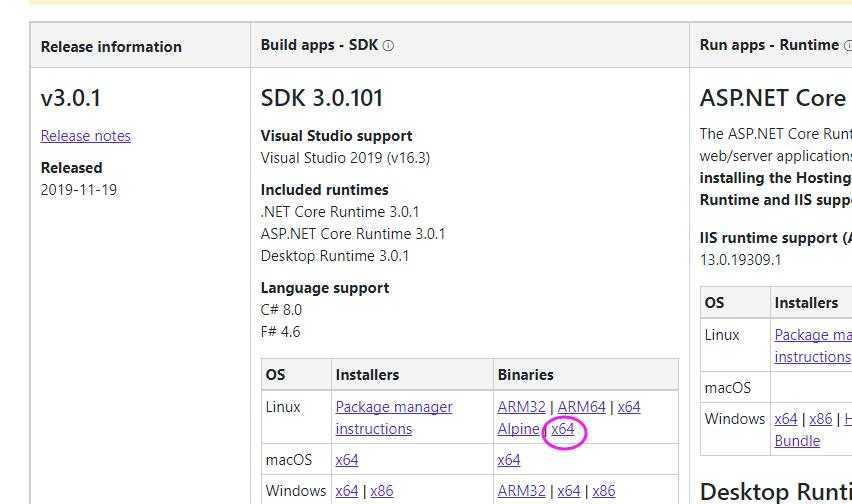Download the circled Alpine x64 binary
This screenshot has width=852, height=504.
563,429
